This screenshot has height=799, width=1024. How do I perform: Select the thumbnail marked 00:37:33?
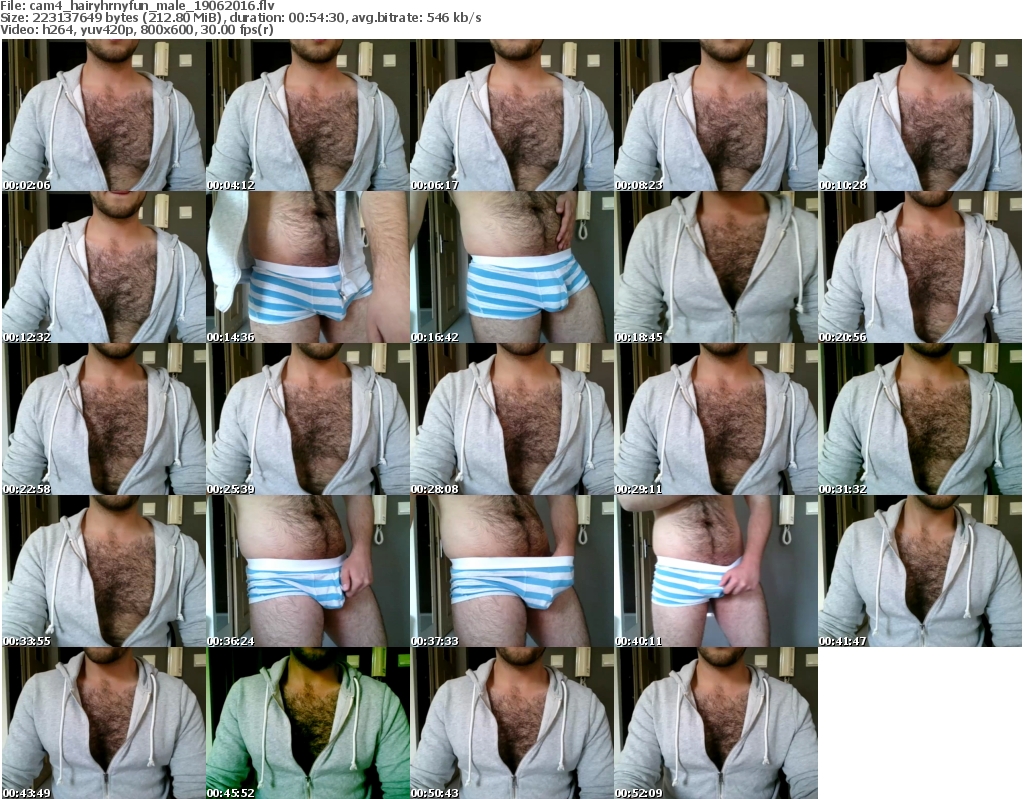(x=511, y=571)
